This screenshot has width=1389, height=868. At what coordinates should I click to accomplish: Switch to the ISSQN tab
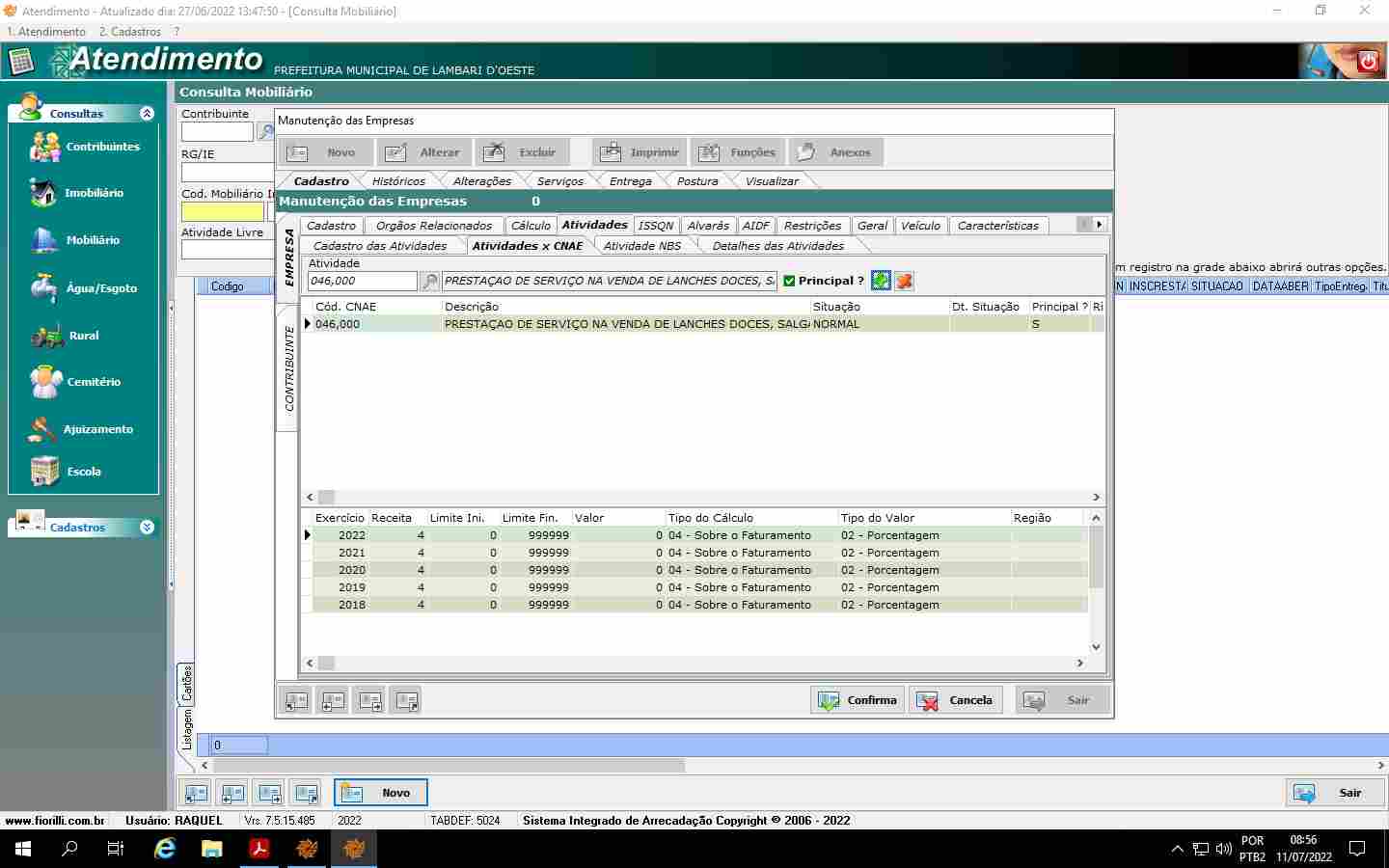point(656,226)
